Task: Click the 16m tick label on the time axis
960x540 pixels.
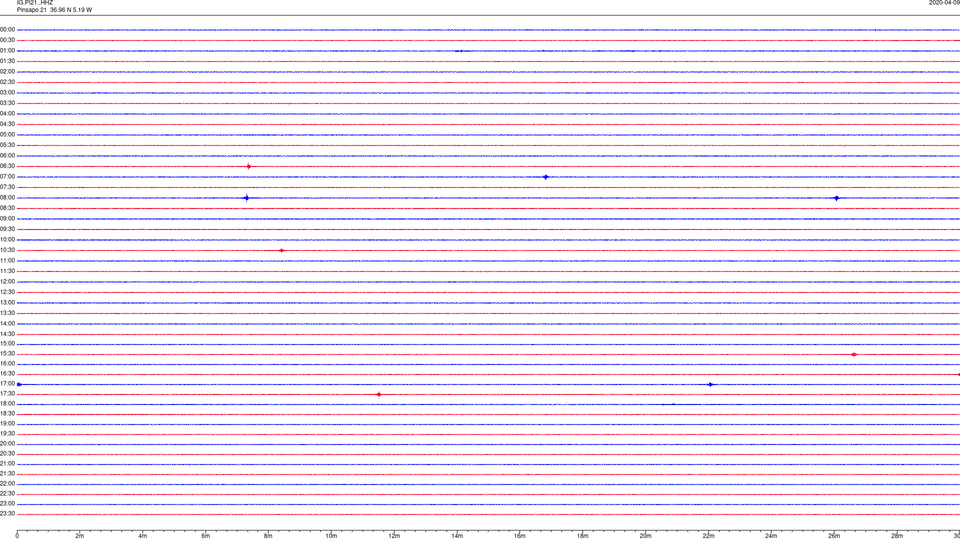Action: click(520, 536)
